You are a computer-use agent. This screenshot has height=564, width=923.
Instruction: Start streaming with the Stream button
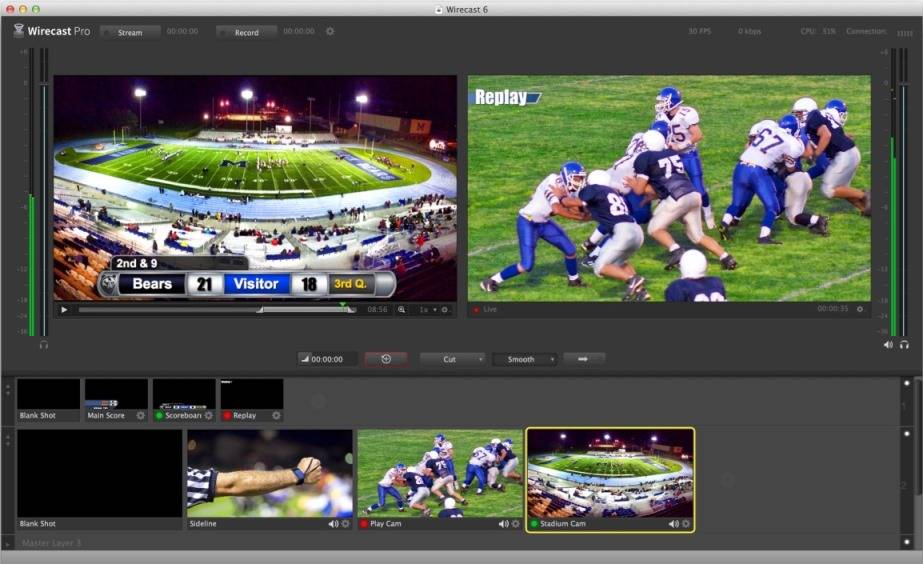pos(130,32)
